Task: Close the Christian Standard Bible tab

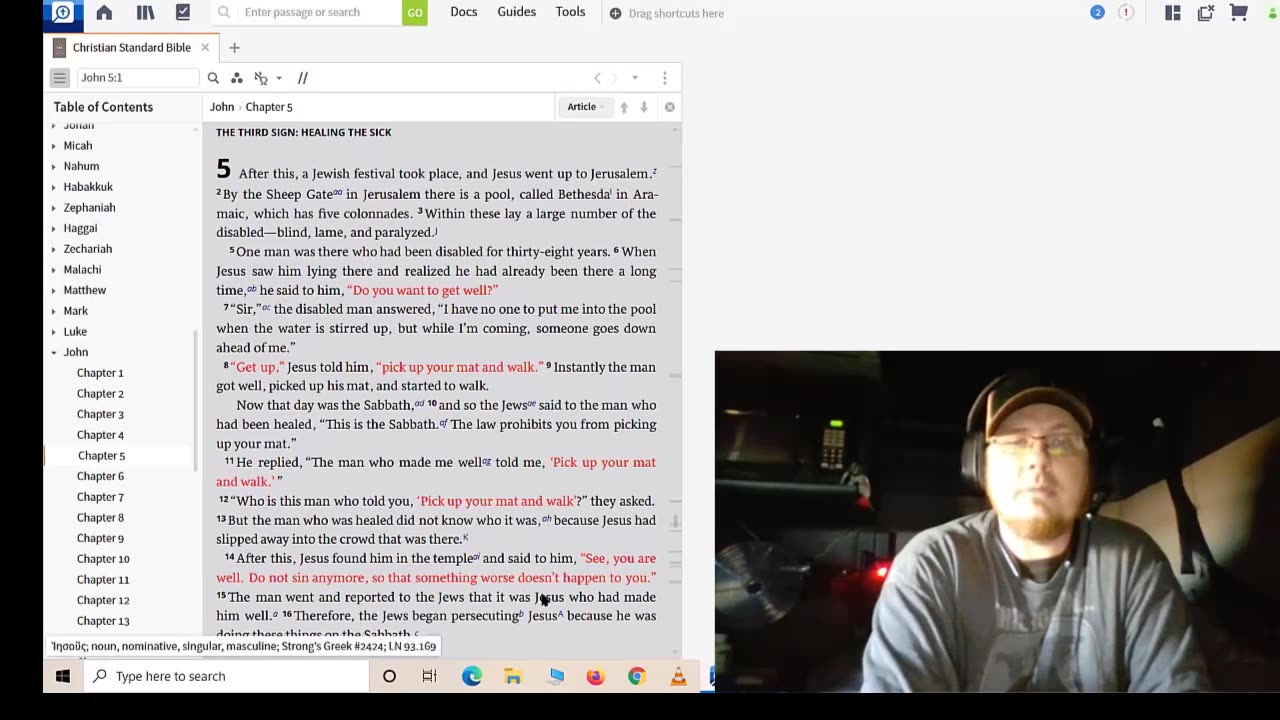Action: [205, 47]
